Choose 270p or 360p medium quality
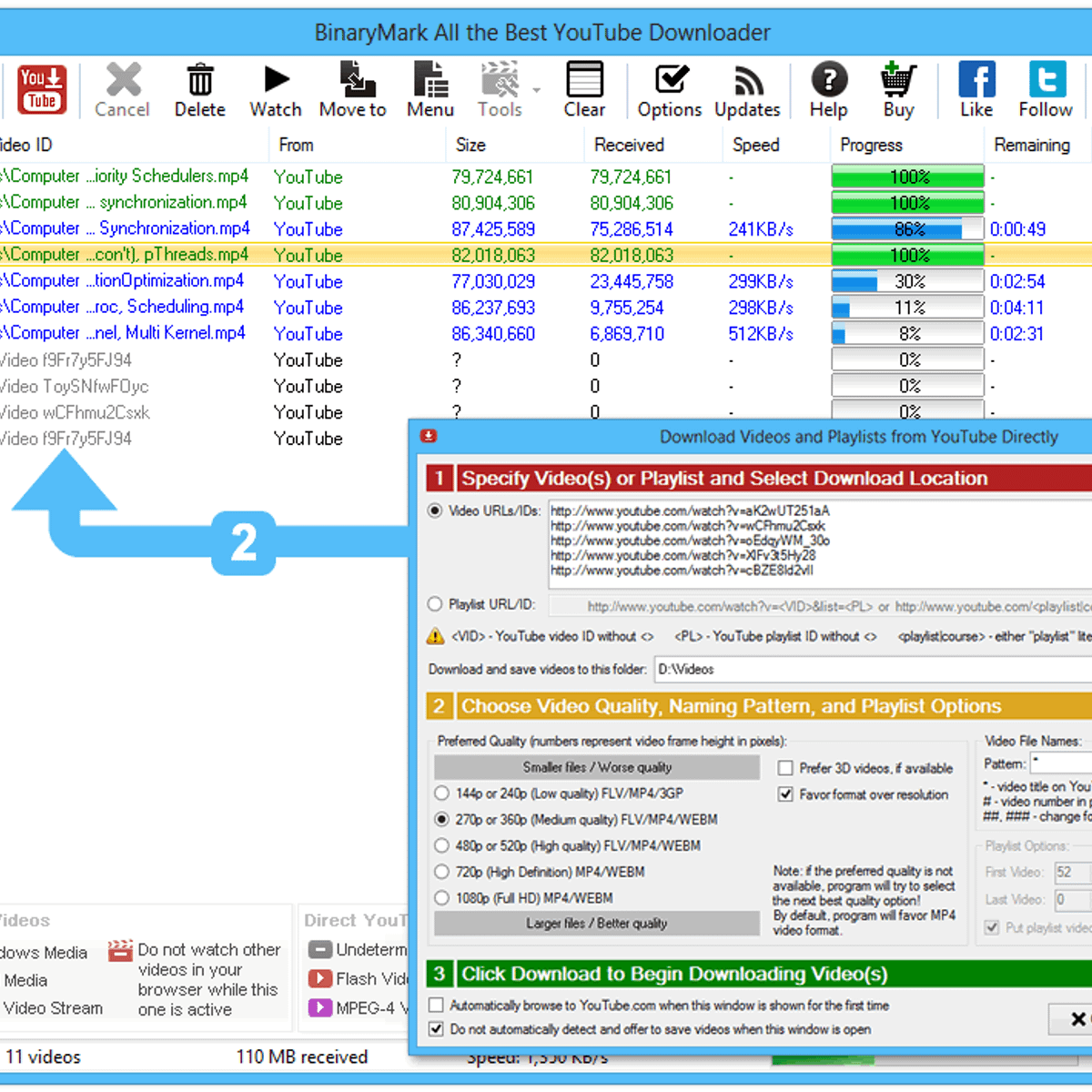1092x1092 pixels. [442, 819]
